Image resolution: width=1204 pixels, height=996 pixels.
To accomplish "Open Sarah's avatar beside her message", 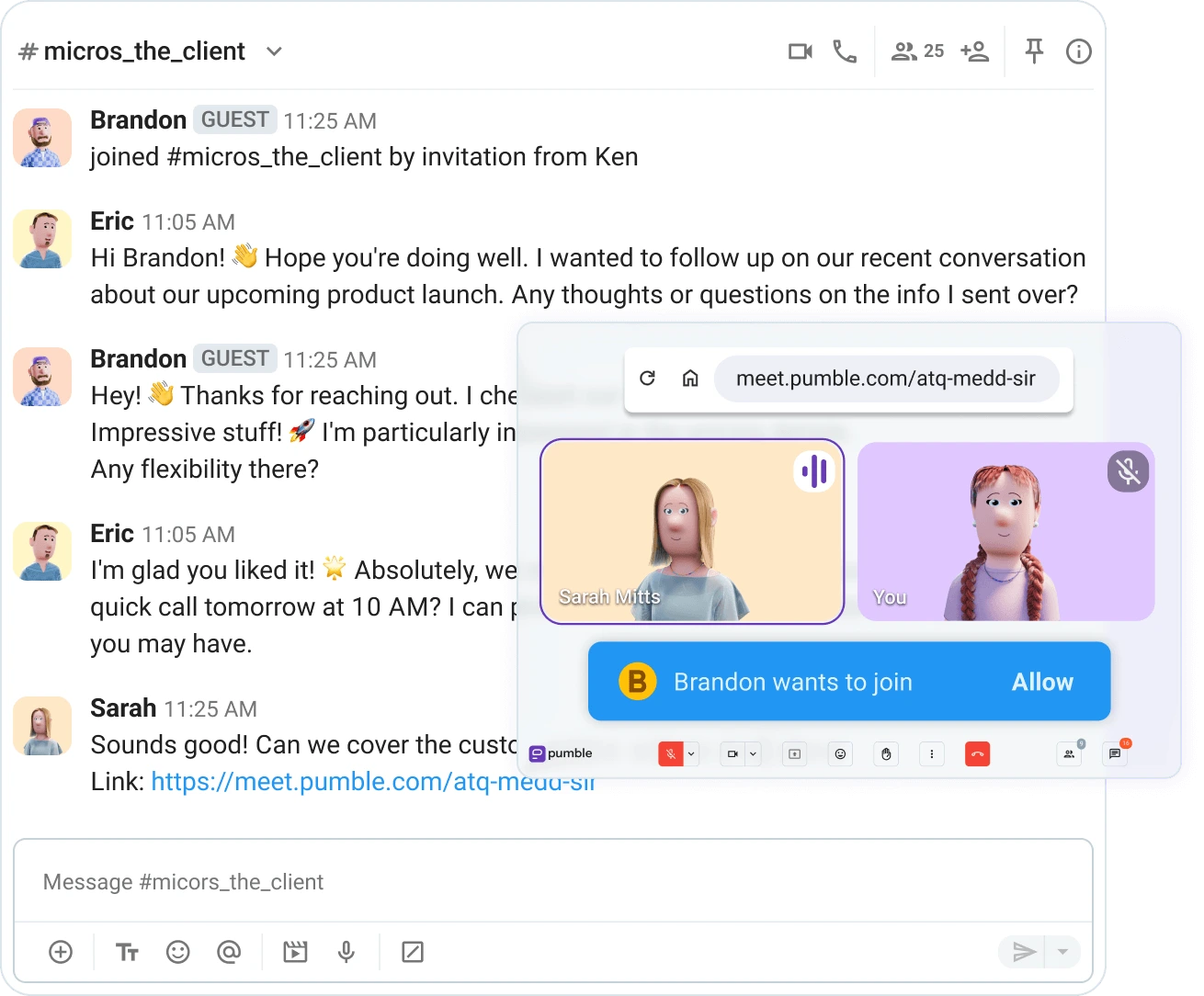I will 42,726.
